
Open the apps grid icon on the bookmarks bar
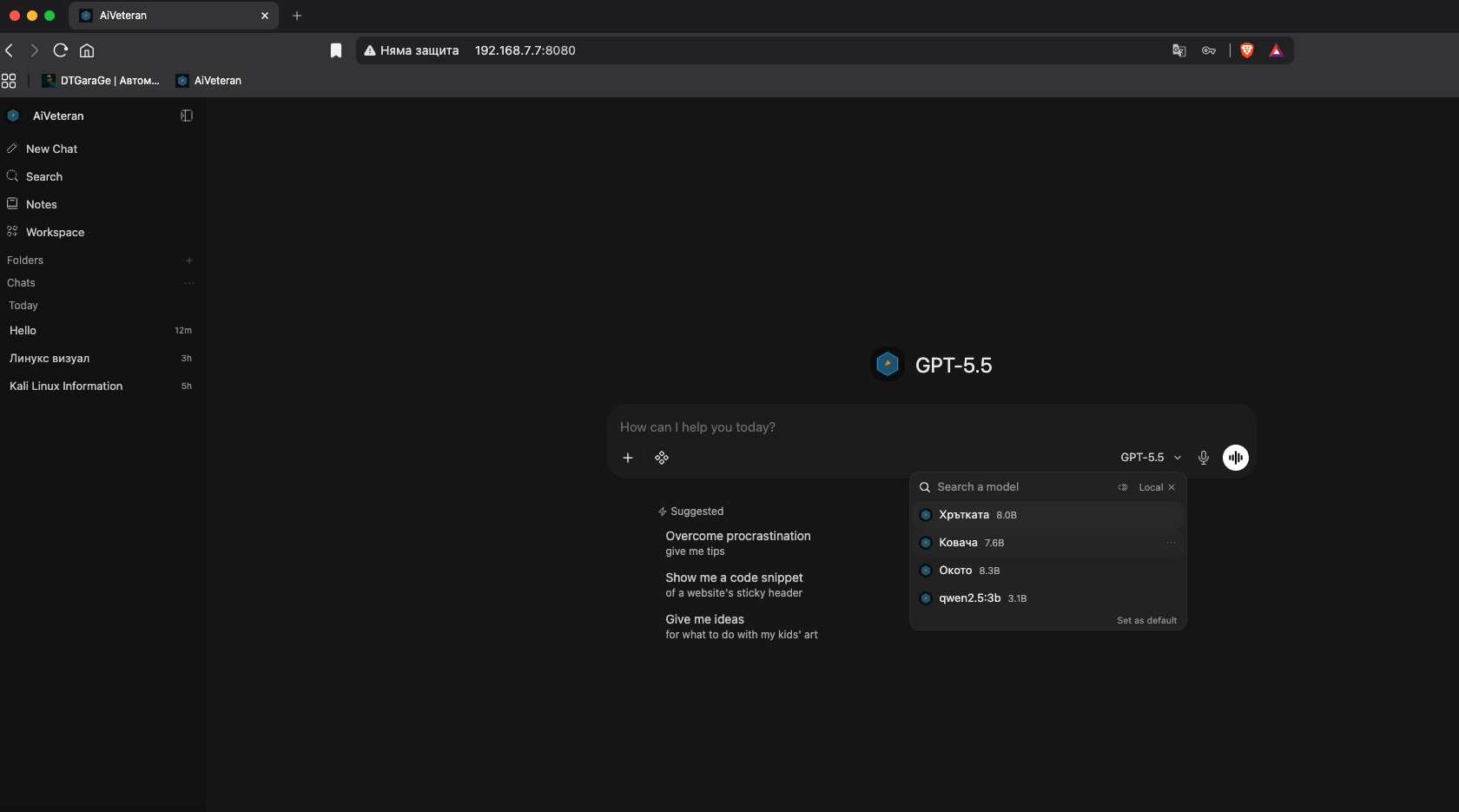(x=9, y=81)
